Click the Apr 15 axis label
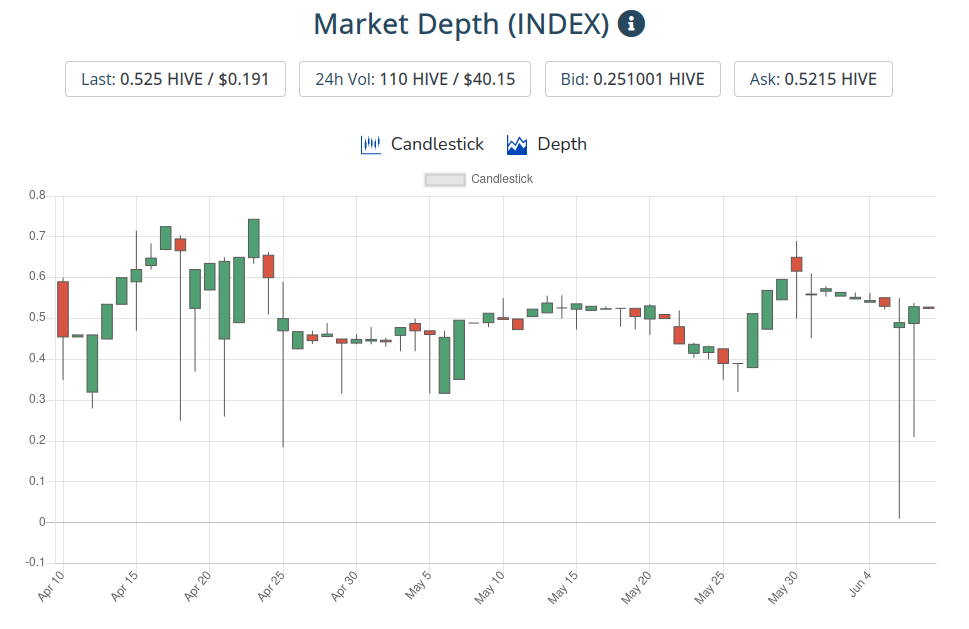This screenshot has height=629, width=969. 124,586
